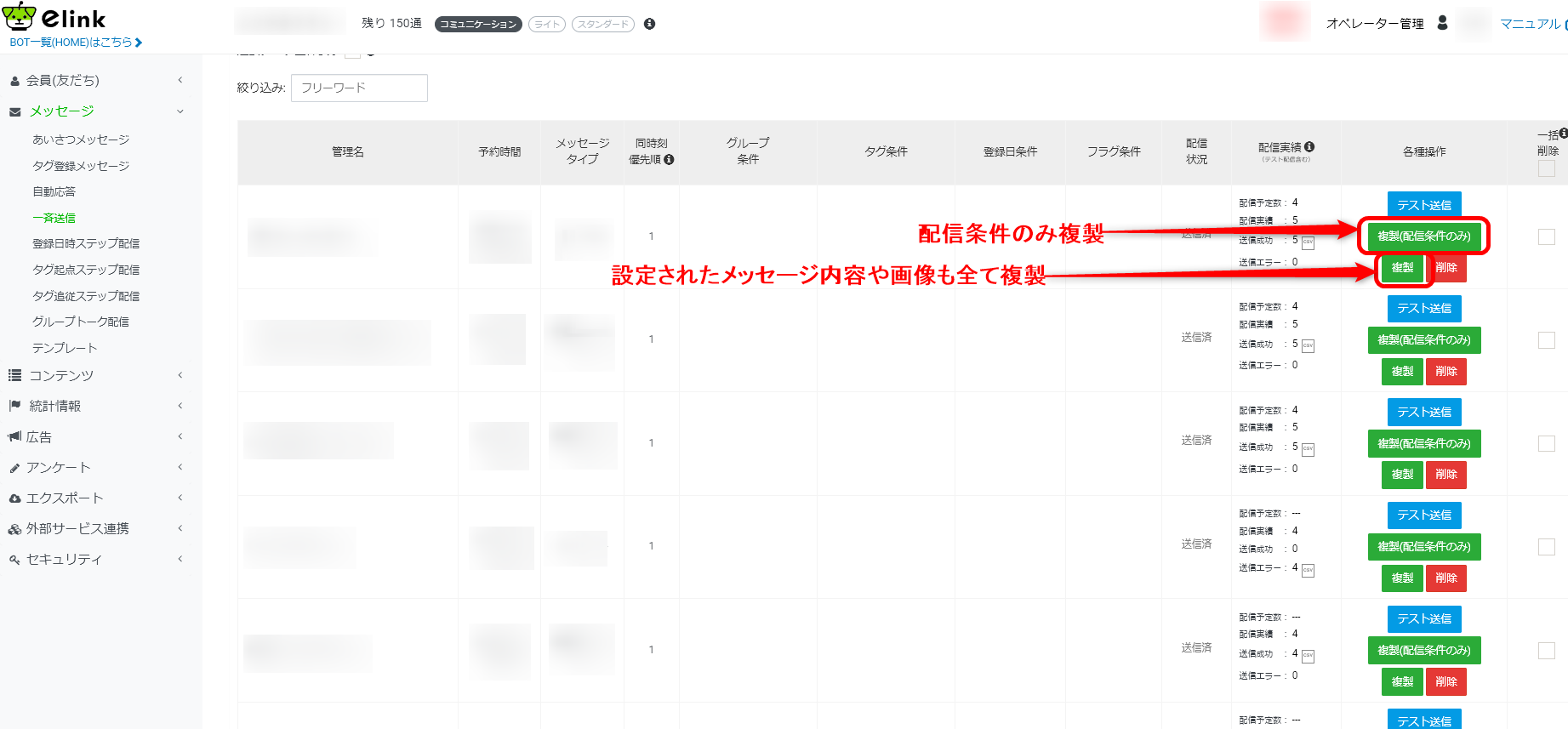This screenshot has width=1568, height=729.
Task: Expand 統計情報 menu chevron
Action: pos(180,406)
